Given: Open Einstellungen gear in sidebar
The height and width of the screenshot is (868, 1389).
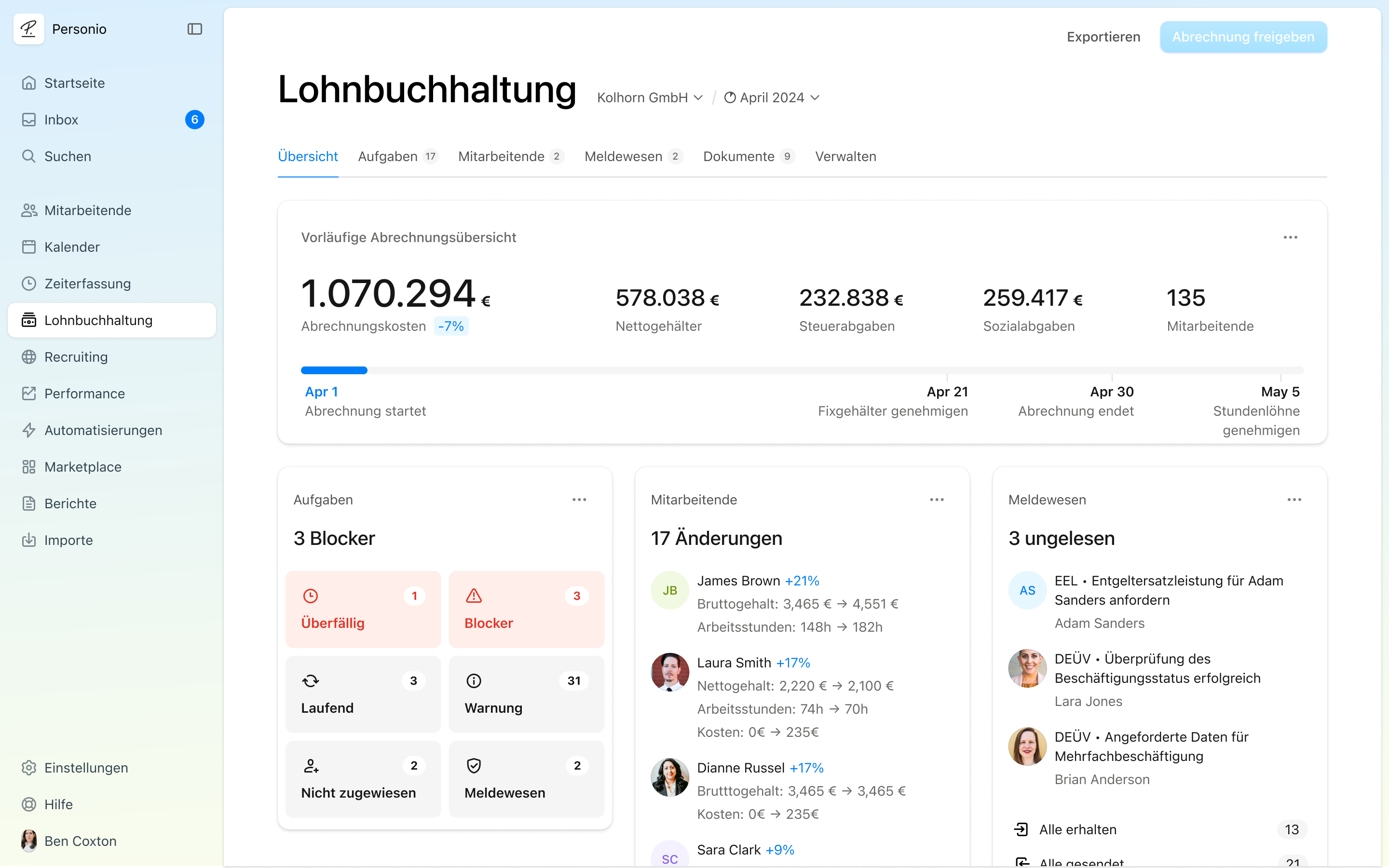Looking at the screenshot, I should pyautogui.click(x=29, y=768).
